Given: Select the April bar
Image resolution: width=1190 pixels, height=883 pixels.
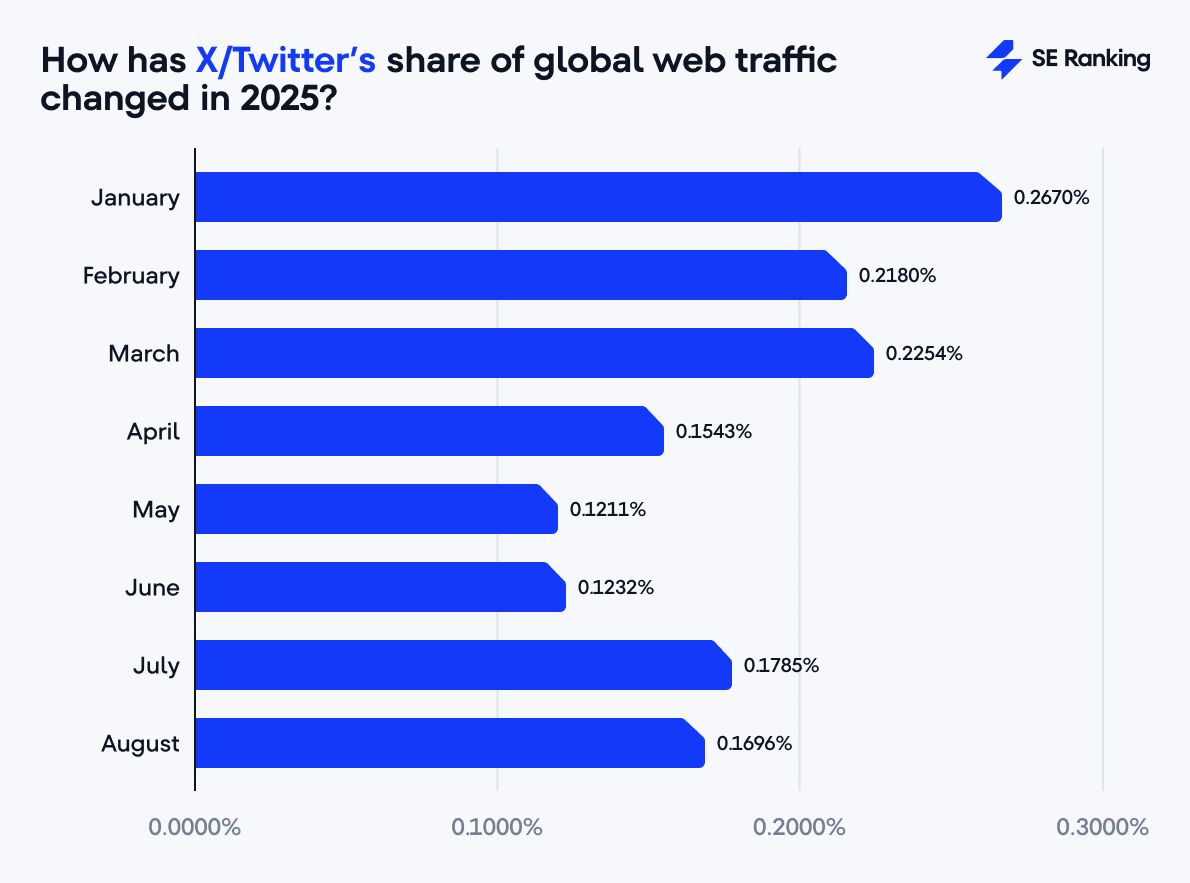Looking at the screenshot, I should [x=429, y=431].
